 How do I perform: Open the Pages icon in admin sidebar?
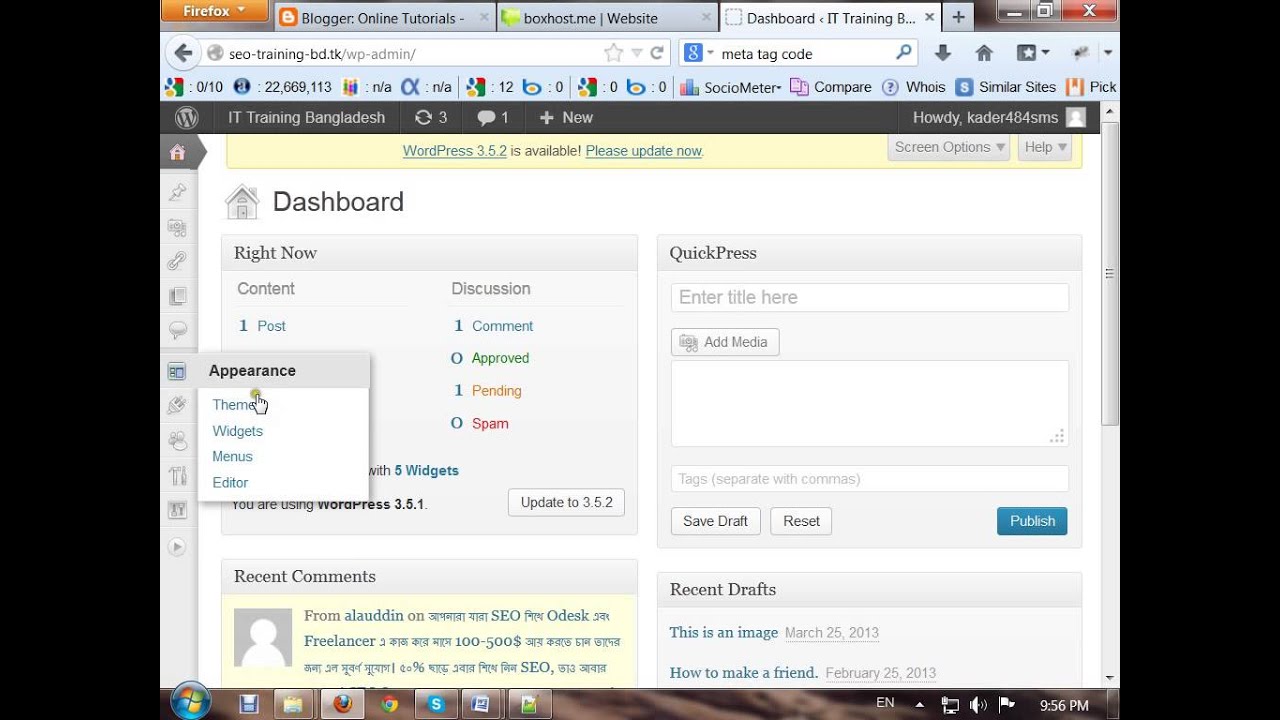point(177,296)
